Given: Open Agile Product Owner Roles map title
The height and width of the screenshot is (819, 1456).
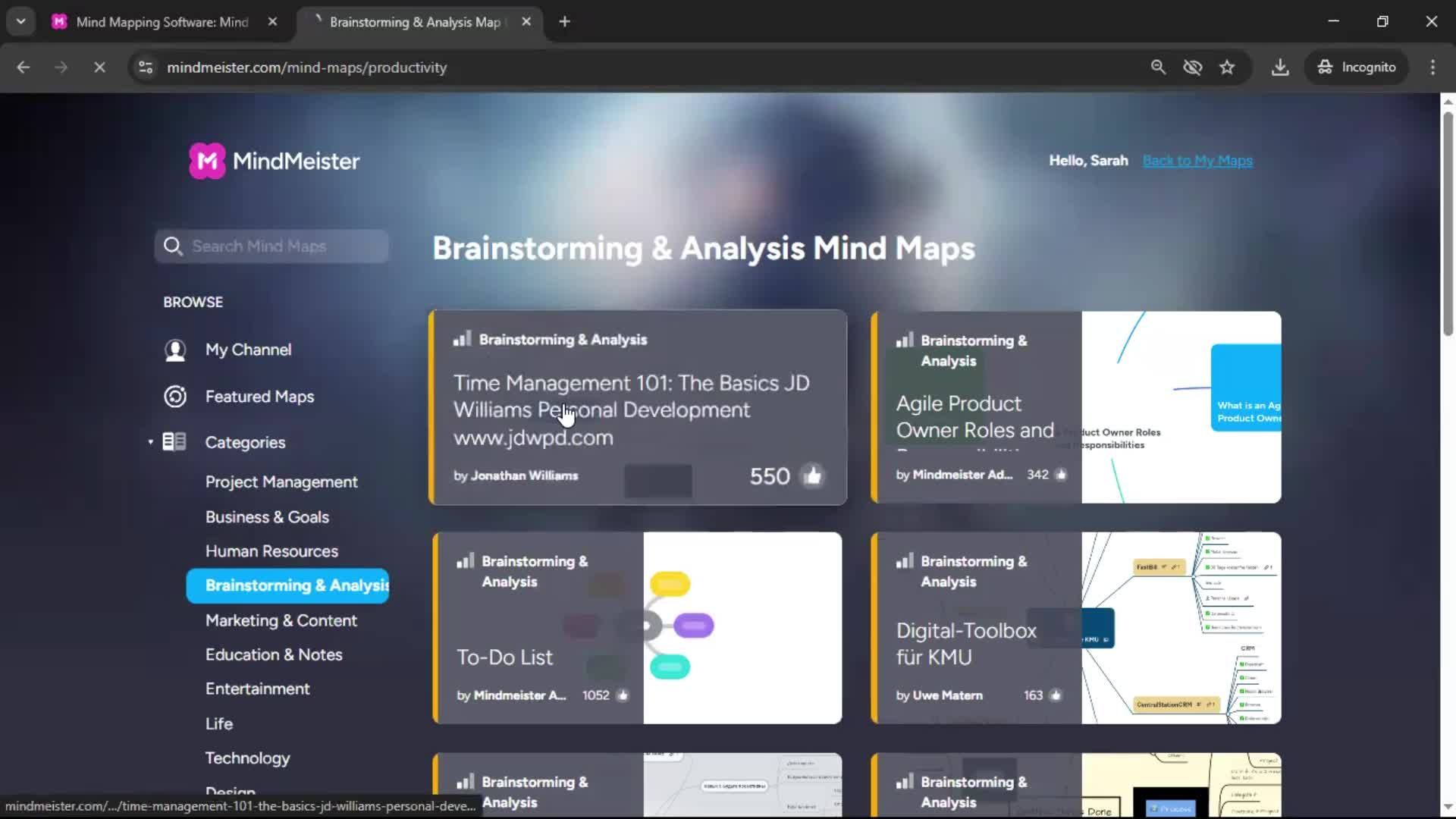Looking at the screenshot, I should tap(974, 417).
